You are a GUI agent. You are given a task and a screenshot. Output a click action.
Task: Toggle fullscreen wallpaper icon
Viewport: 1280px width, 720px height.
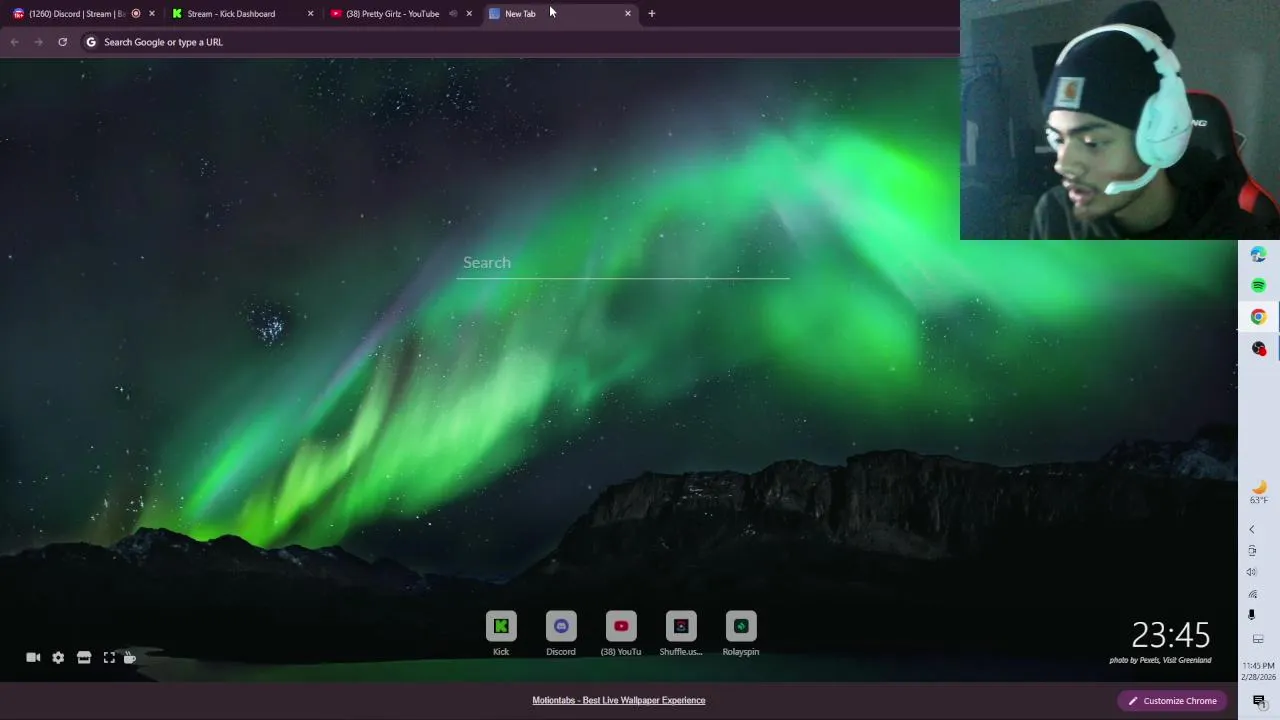[x=109, y=657]
